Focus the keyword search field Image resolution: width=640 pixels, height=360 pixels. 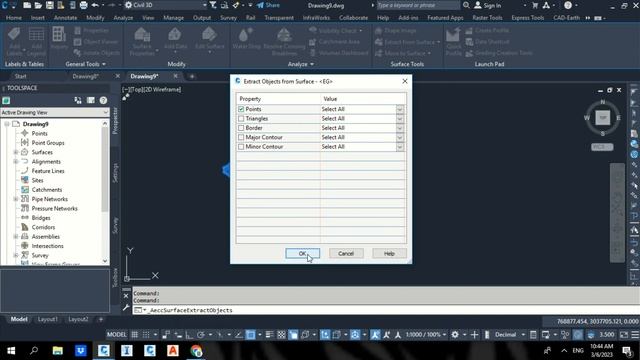417,5
